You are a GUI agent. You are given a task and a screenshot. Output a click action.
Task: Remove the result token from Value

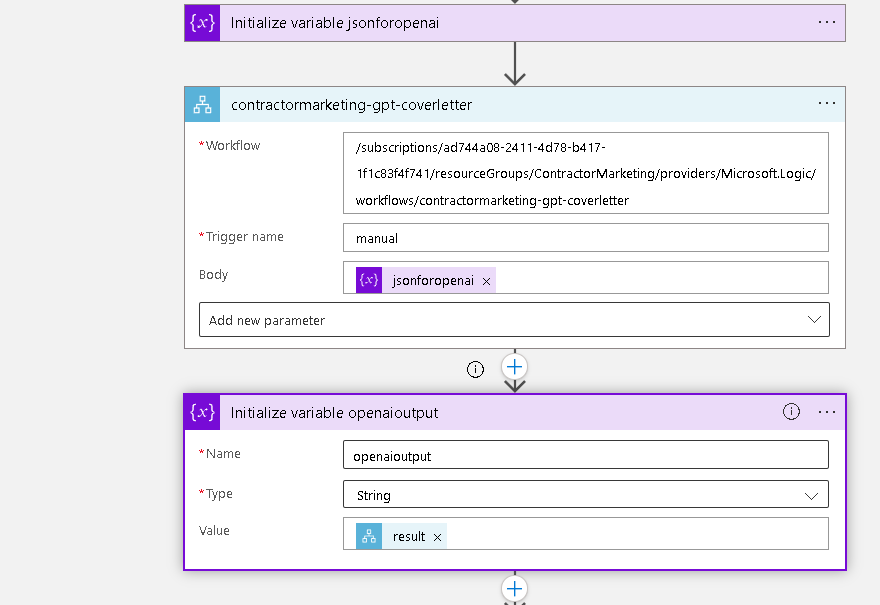(x=437, y=538)
